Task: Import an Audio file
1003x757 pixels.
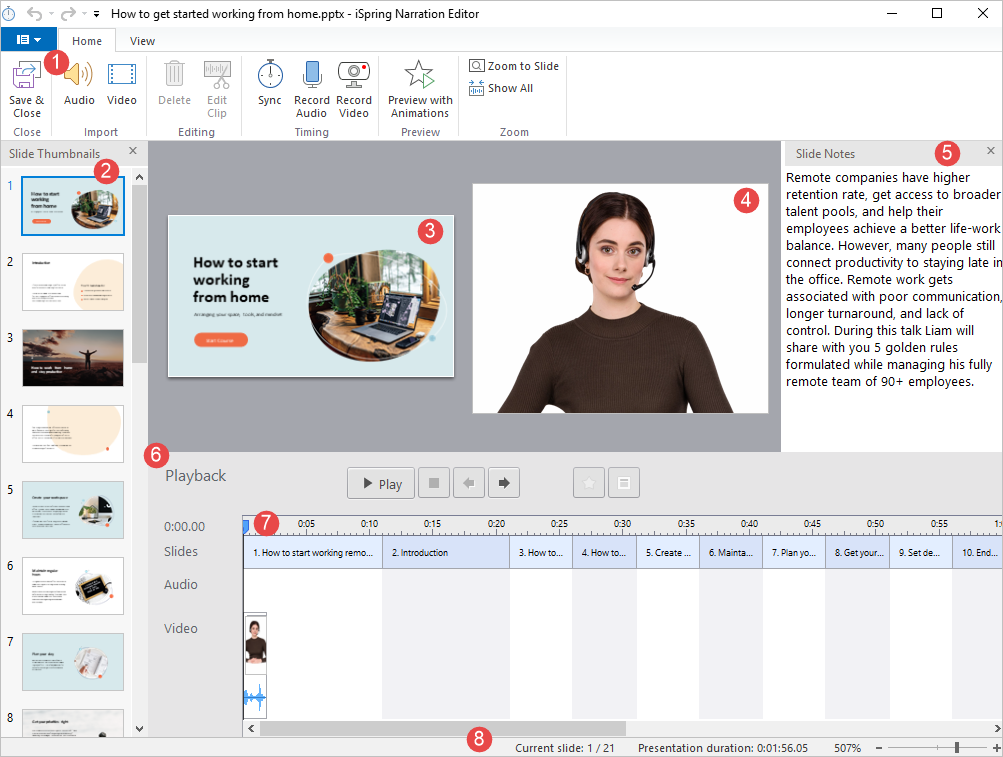Action: coord(79,76)
